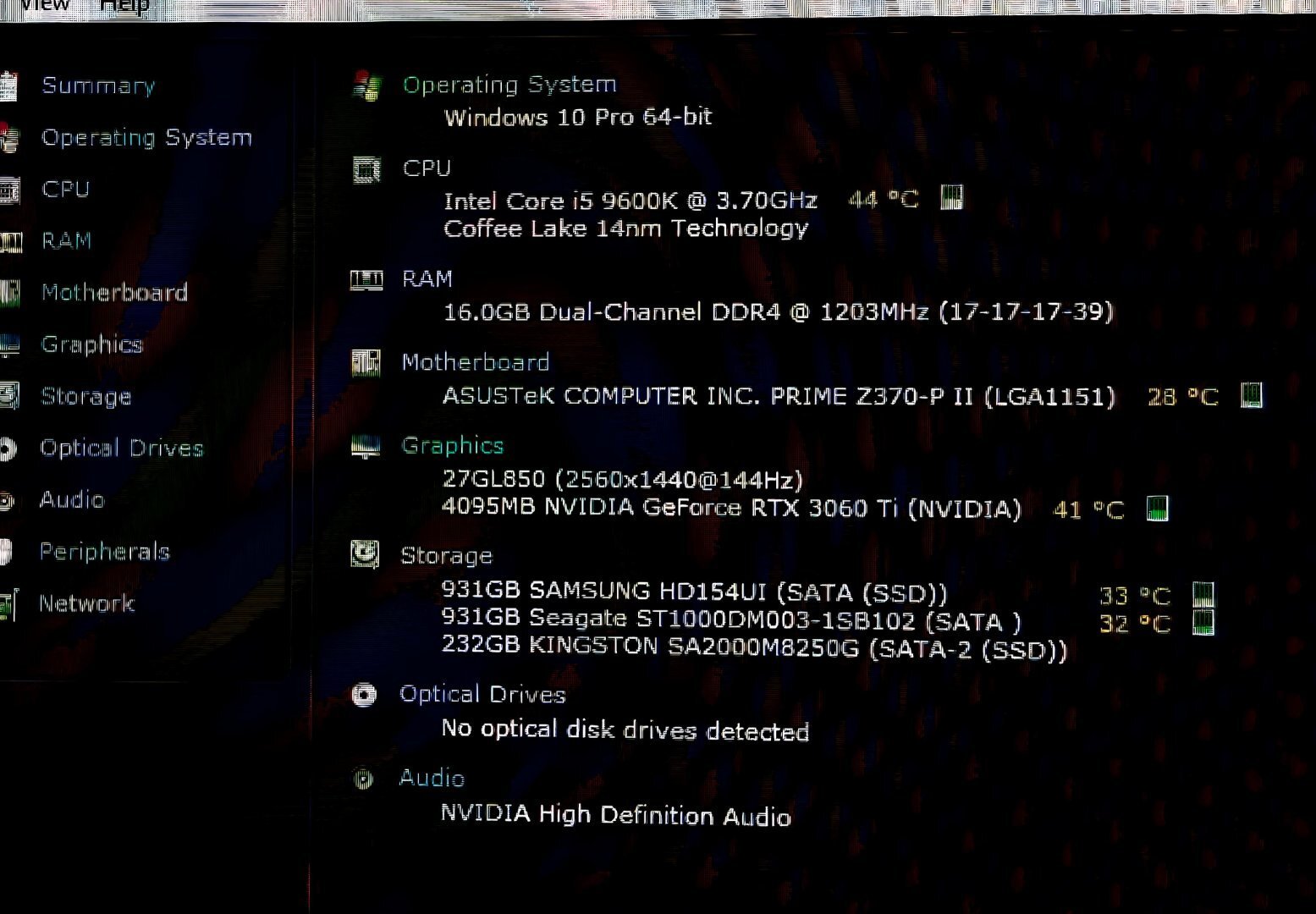Select the ASUSTeK PRIME Z370-P II line
The height and width of the screenshot is (914, 1316).
click(x=779, y=396)
